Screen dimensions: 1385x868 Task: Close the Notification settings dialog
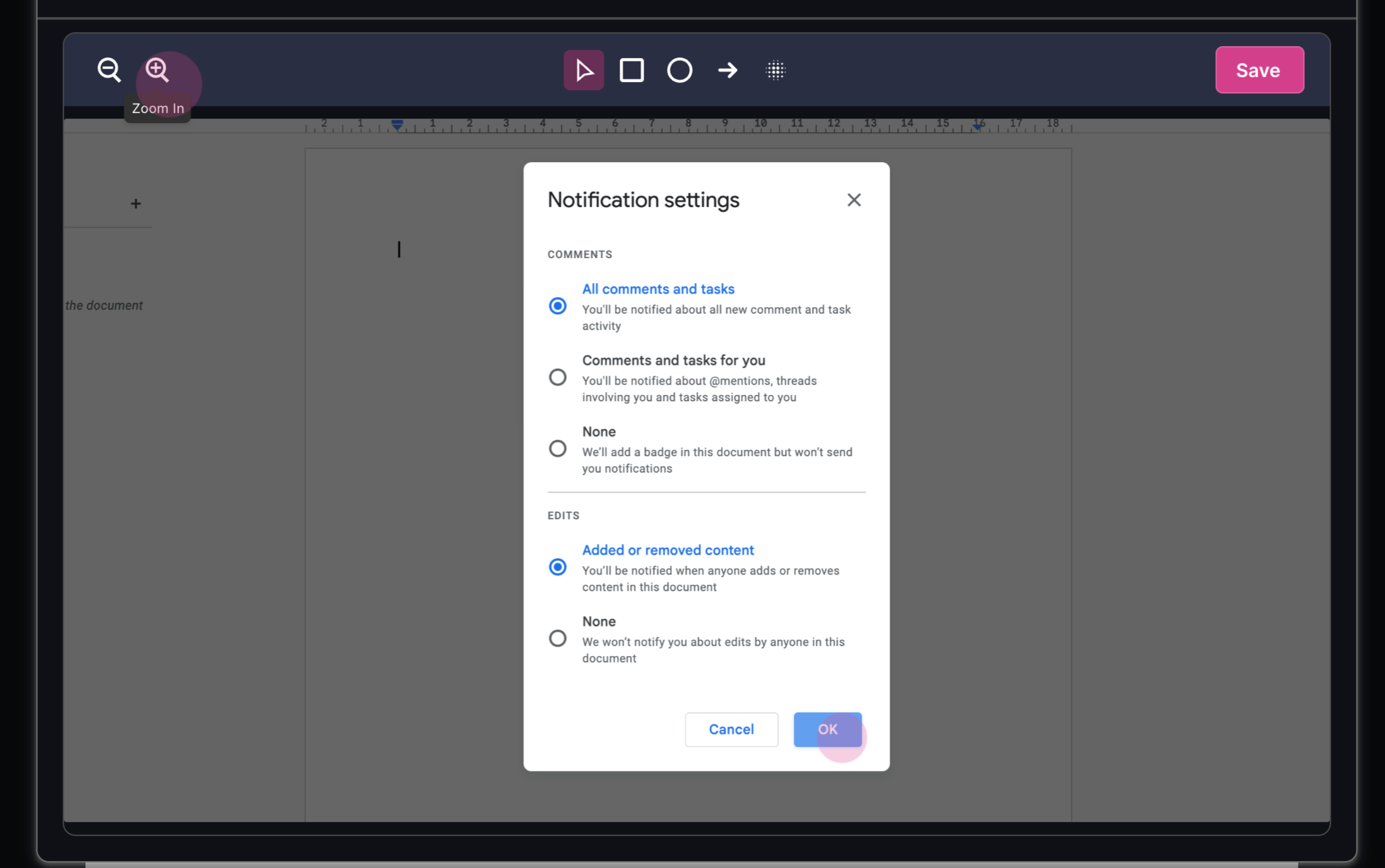coord(854,200)
